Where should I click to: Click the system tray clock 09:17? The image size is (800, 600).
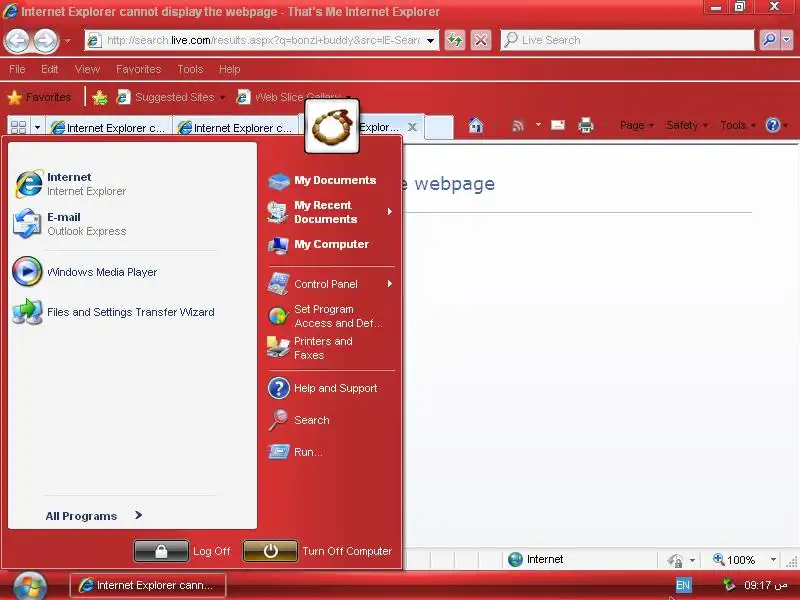tap(765, 585)
